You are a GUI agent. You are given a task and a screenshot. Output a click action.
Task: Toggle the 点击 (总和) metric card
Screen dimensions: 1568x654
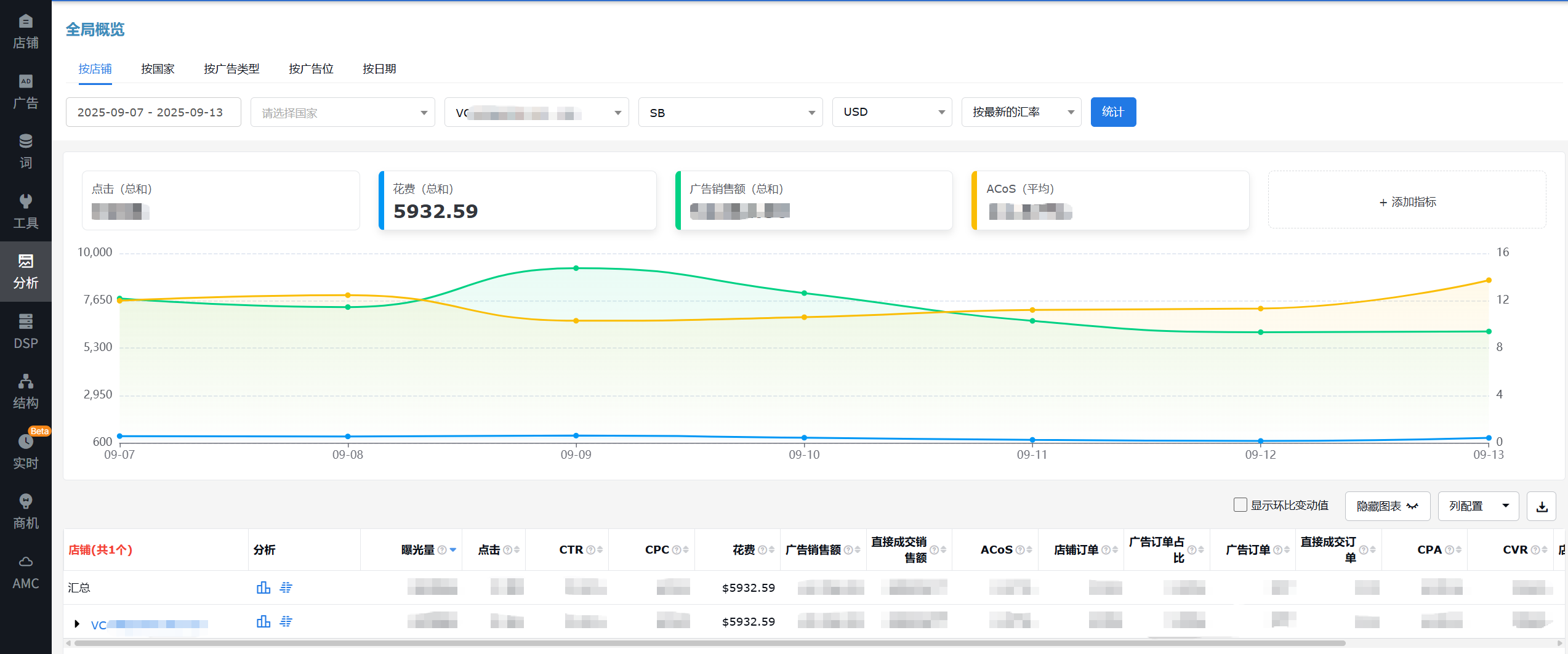pos(220,201)
